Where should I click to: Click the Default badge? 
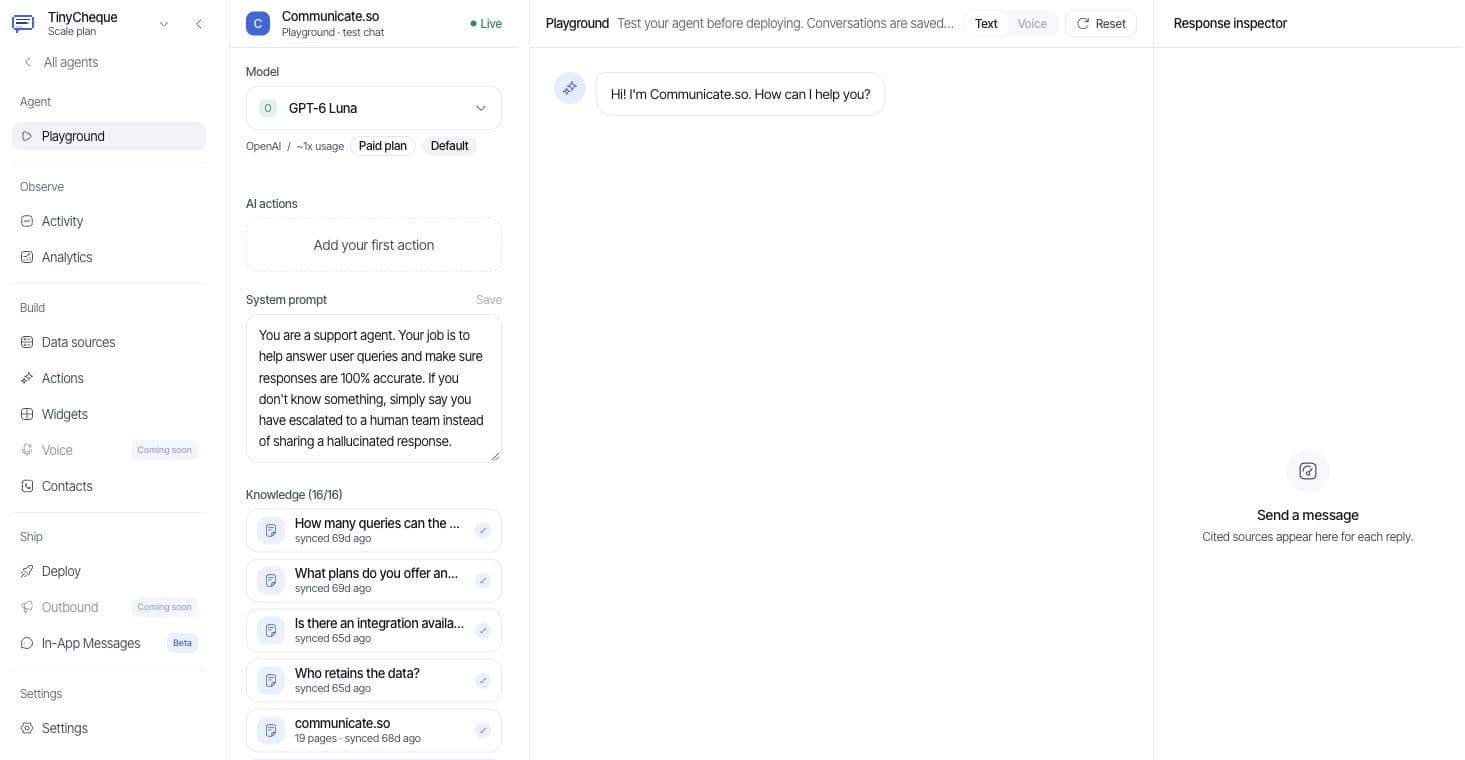449,146
